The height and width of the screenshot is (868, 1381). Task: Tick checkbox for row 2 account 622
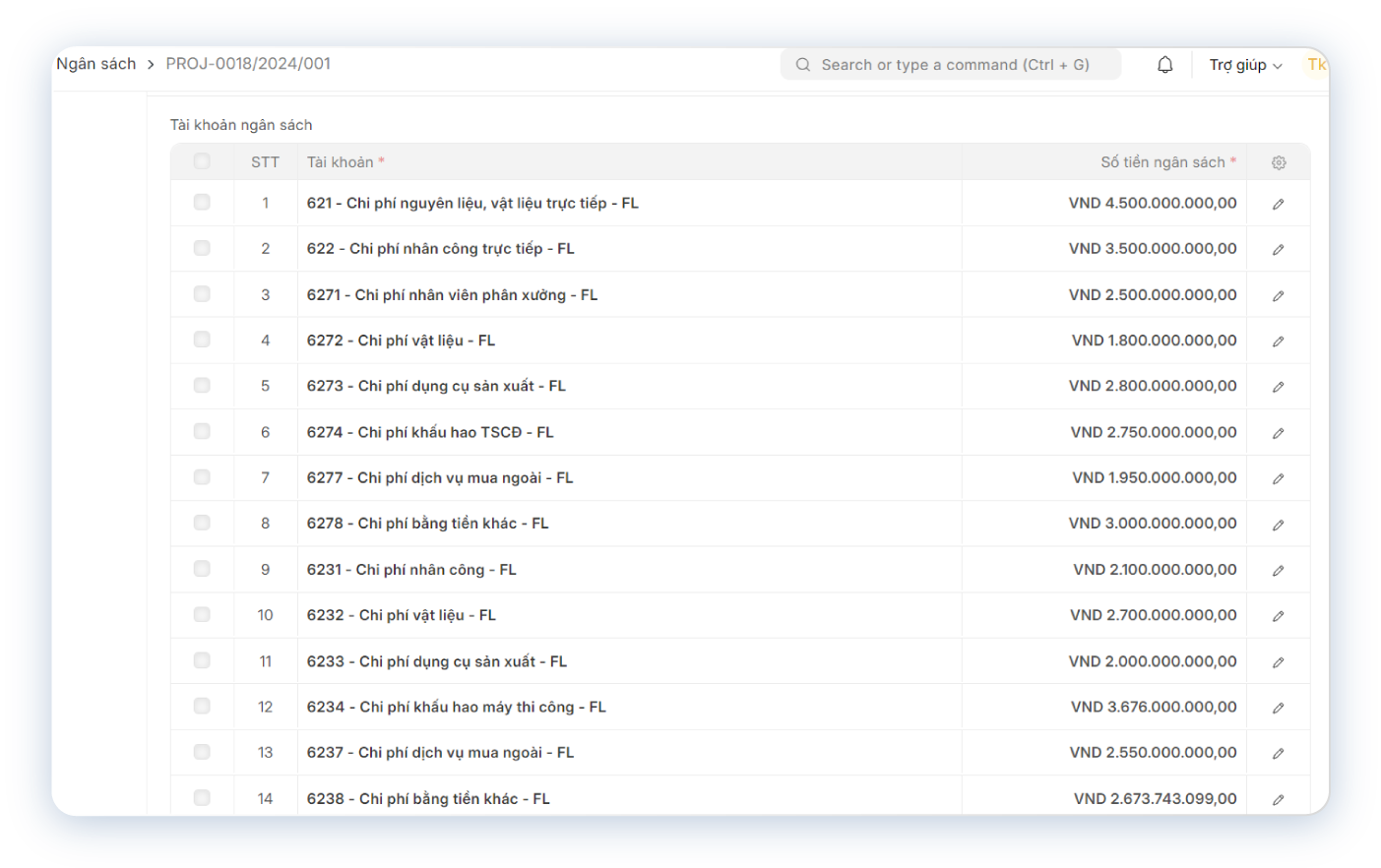point(202,248)
